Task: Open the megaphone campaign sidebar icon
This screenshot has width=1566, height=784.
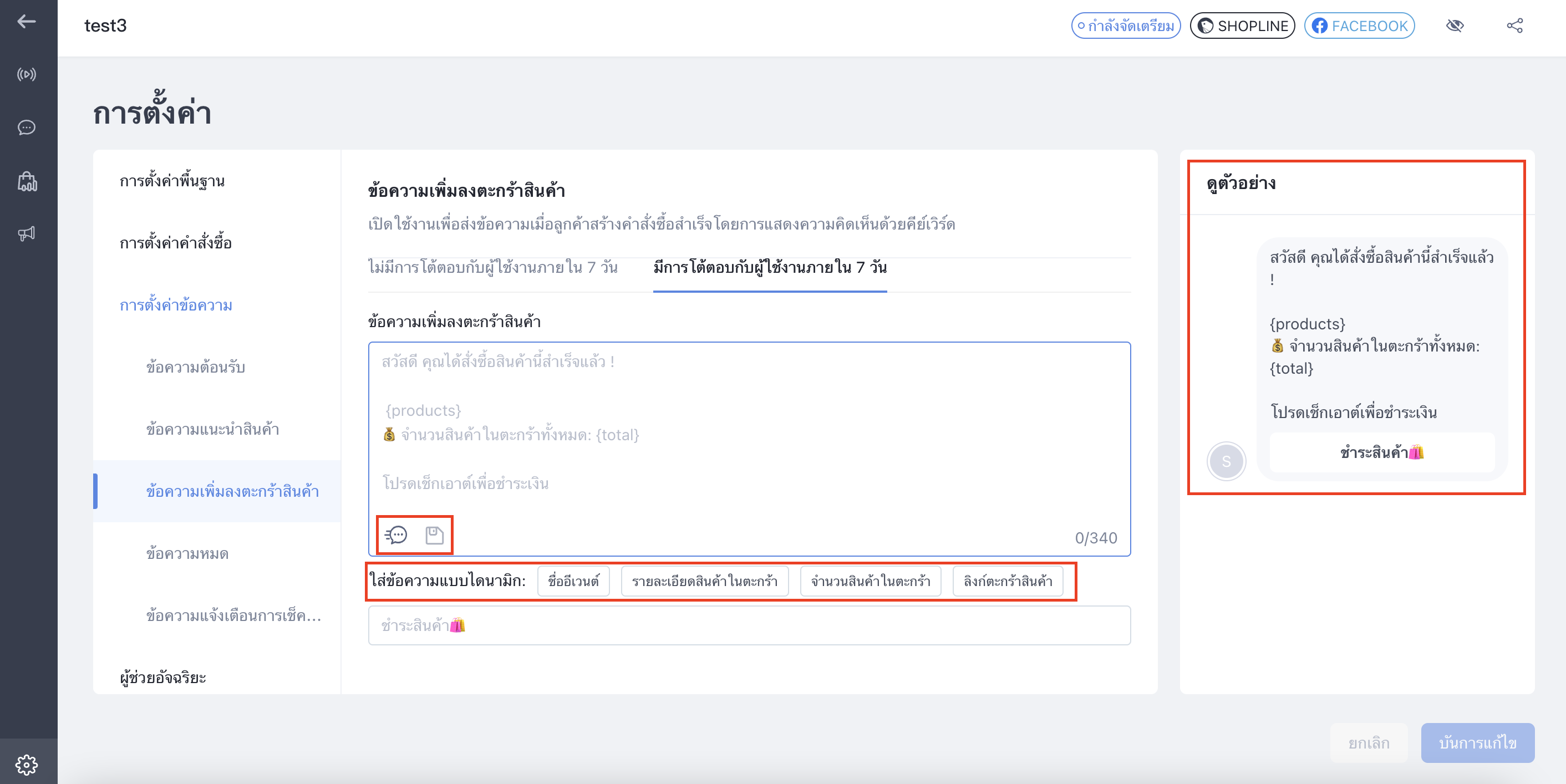Action: 26,234
